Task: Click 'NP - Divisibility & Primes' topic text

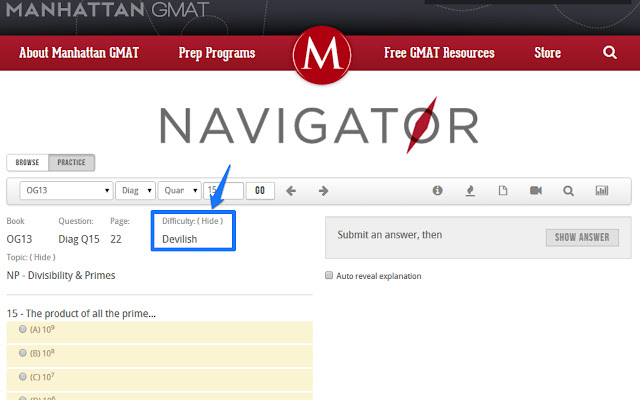Action: click(x=61, y=276)
